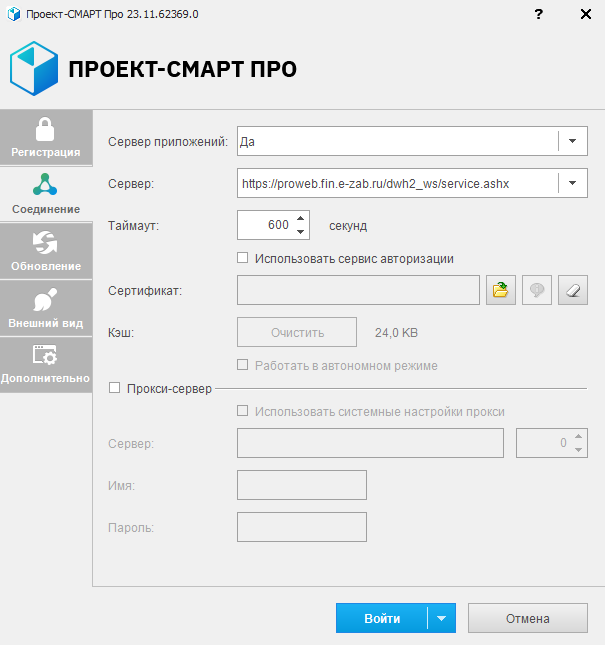Click the help question mark in title bar
The height and width of the screenshot is (645, 605).
click(539, 15)
